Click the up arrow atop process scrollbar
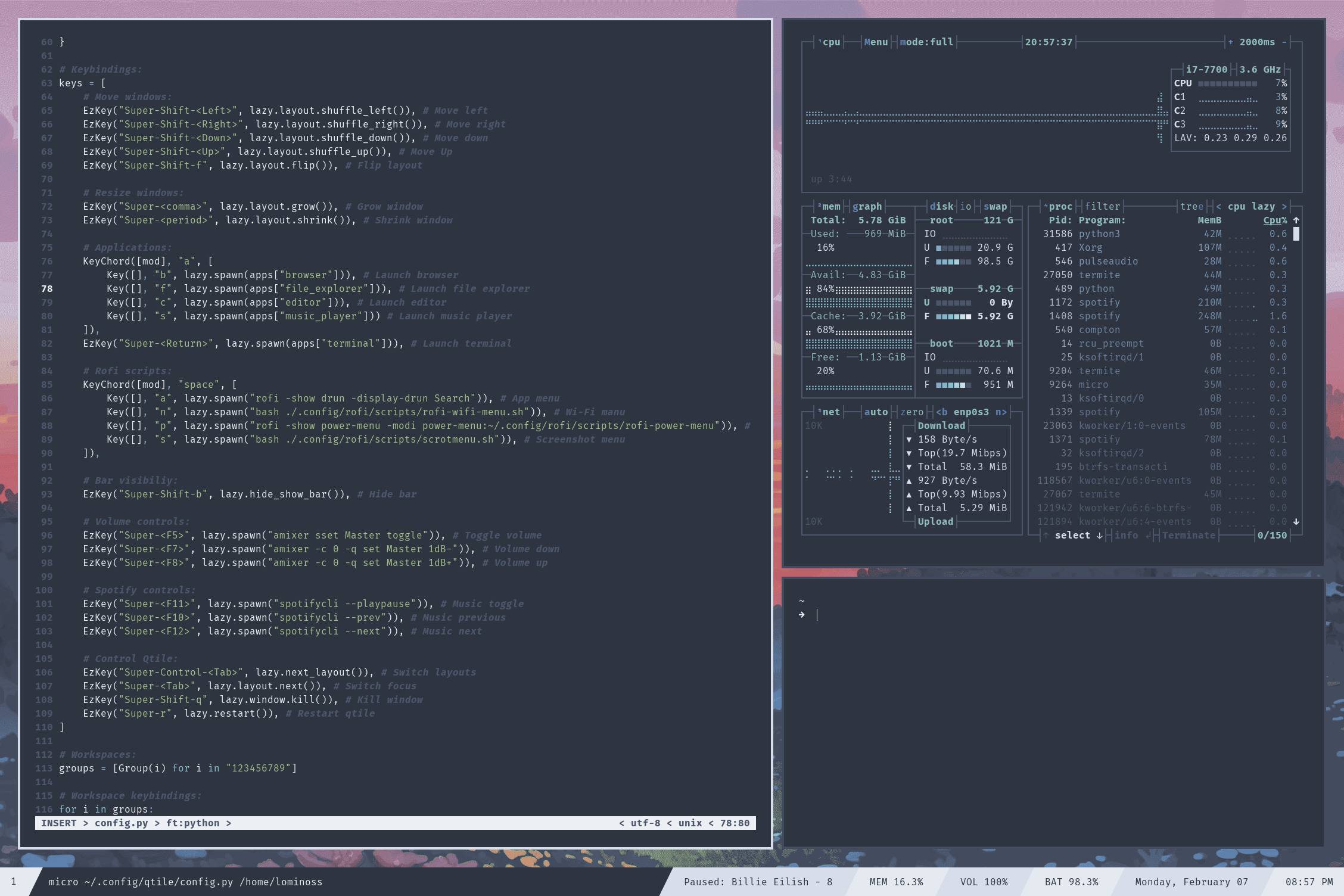This screenshot has height=896, width=1344. click(1296, 220)
